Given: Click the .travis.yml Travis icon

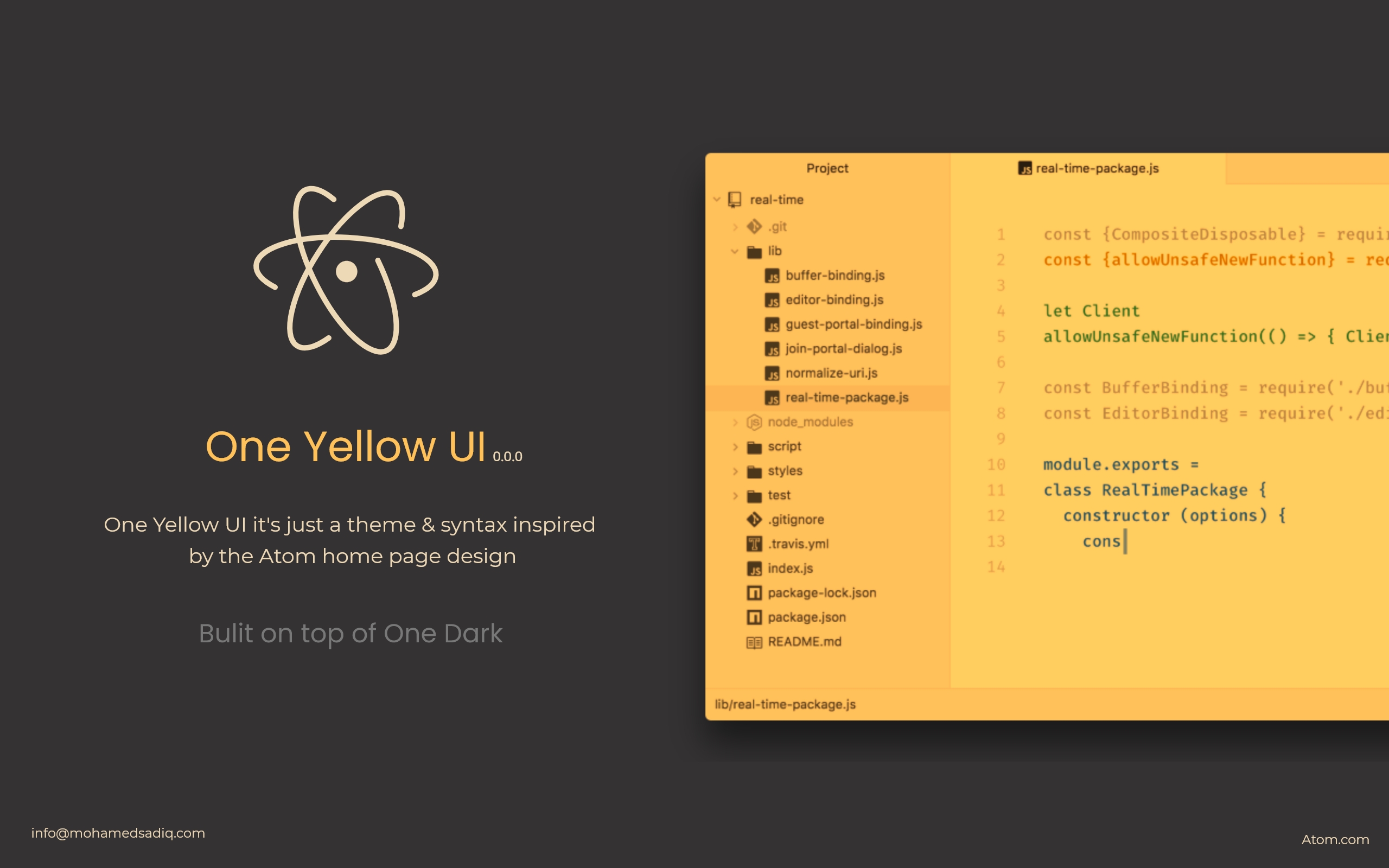Looking at the screenshot, I should click(x=754, y=544).
